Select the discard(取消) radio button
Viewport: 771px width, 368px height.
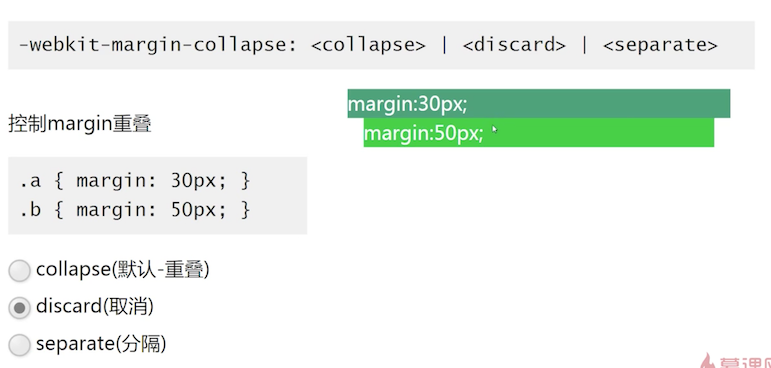[20, 308]
